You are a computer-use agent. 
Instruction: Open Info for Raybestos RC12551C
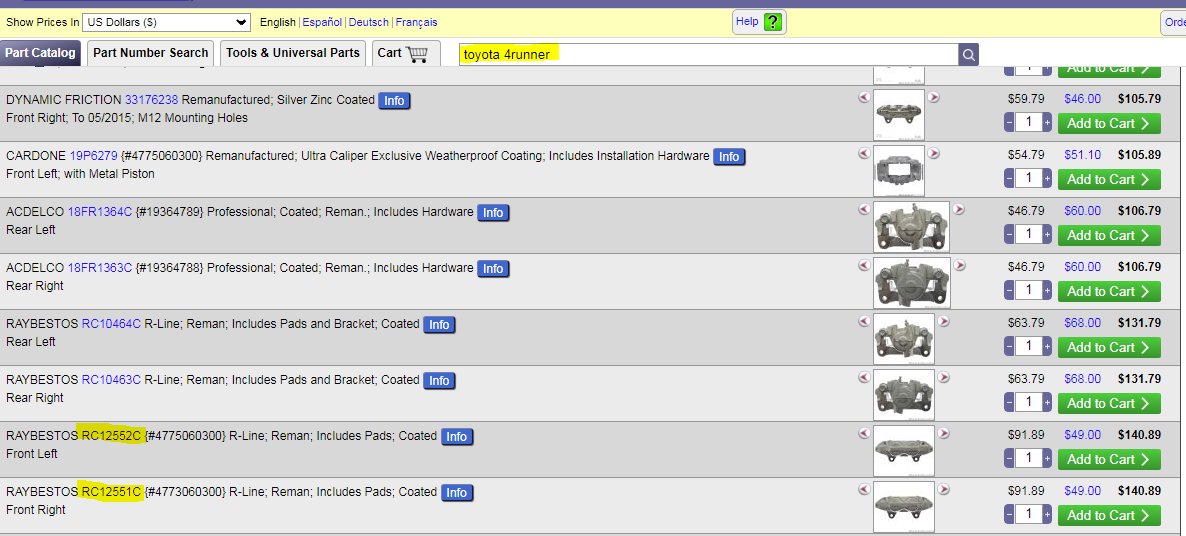click(456, 492)
